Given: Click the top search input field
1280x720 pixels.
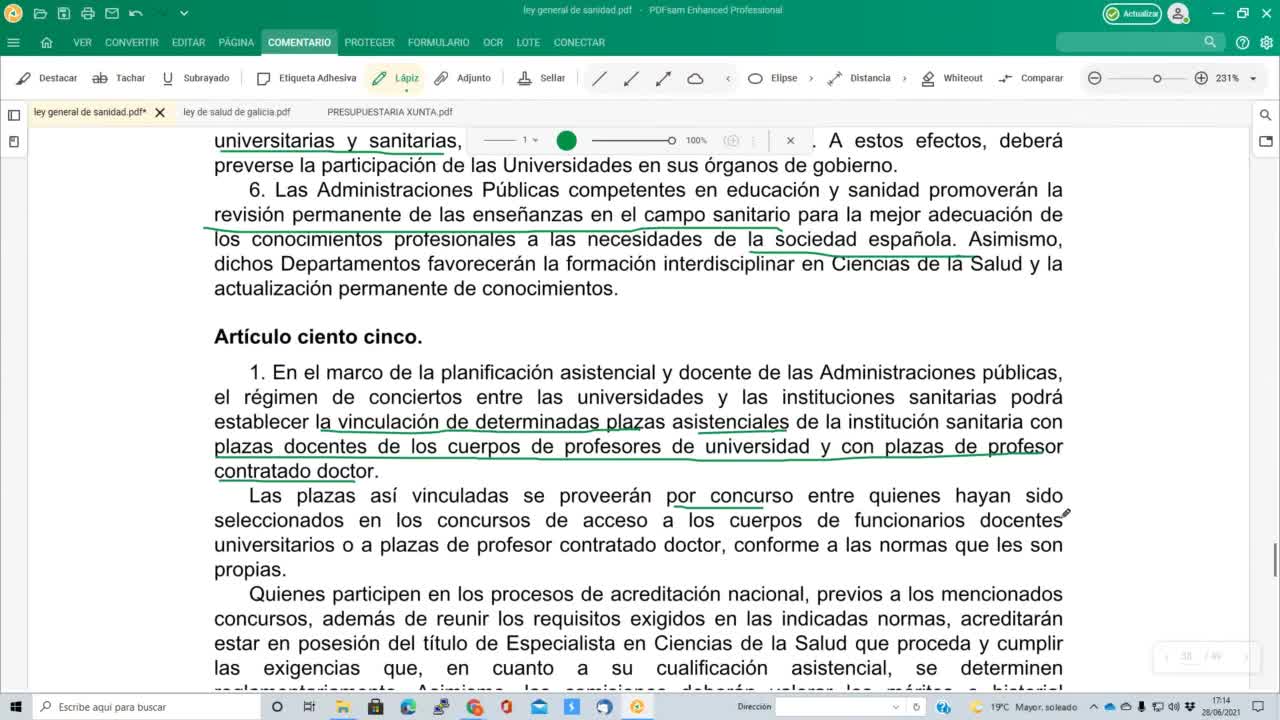Looking at the screenshot, I should pyautogui.click(x=1140, y=42).
